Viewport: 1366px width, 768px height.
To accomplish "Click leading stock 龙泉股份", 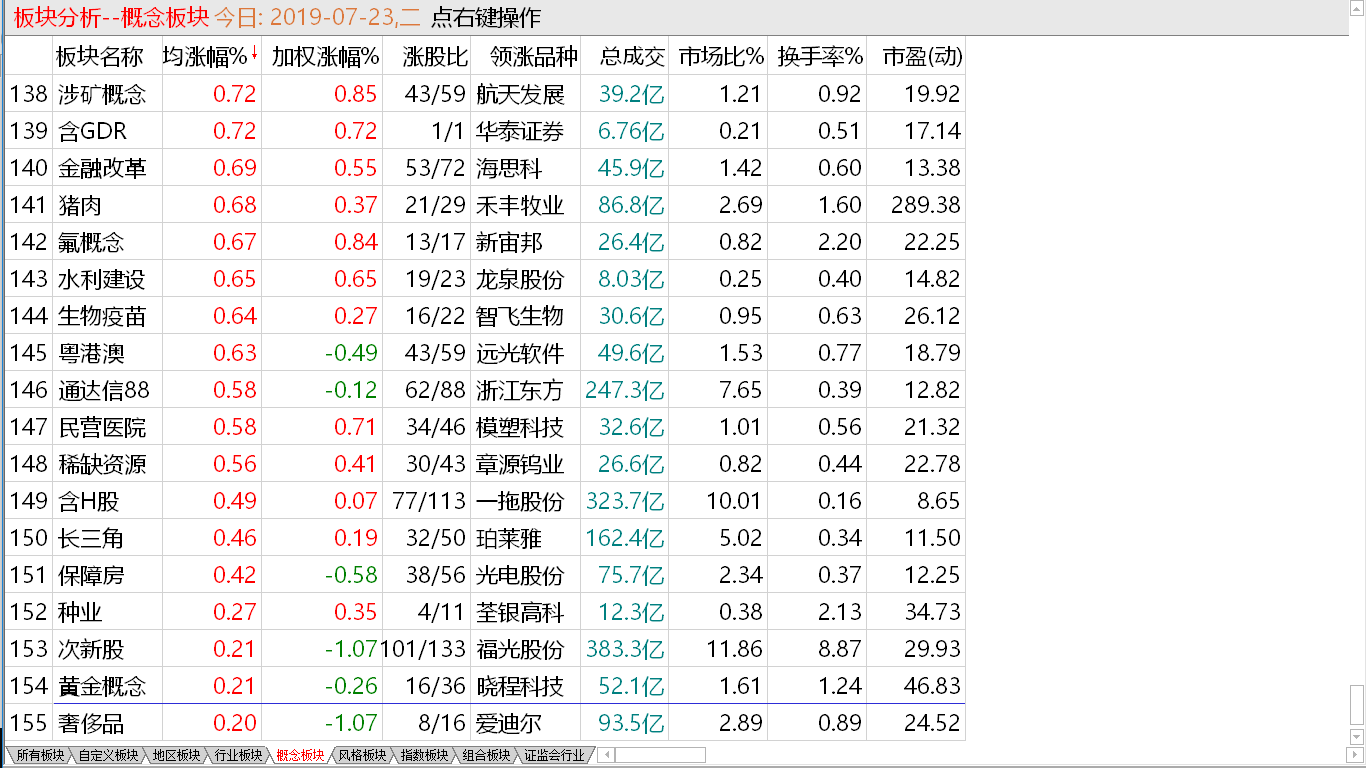I will tap(520, 279).
